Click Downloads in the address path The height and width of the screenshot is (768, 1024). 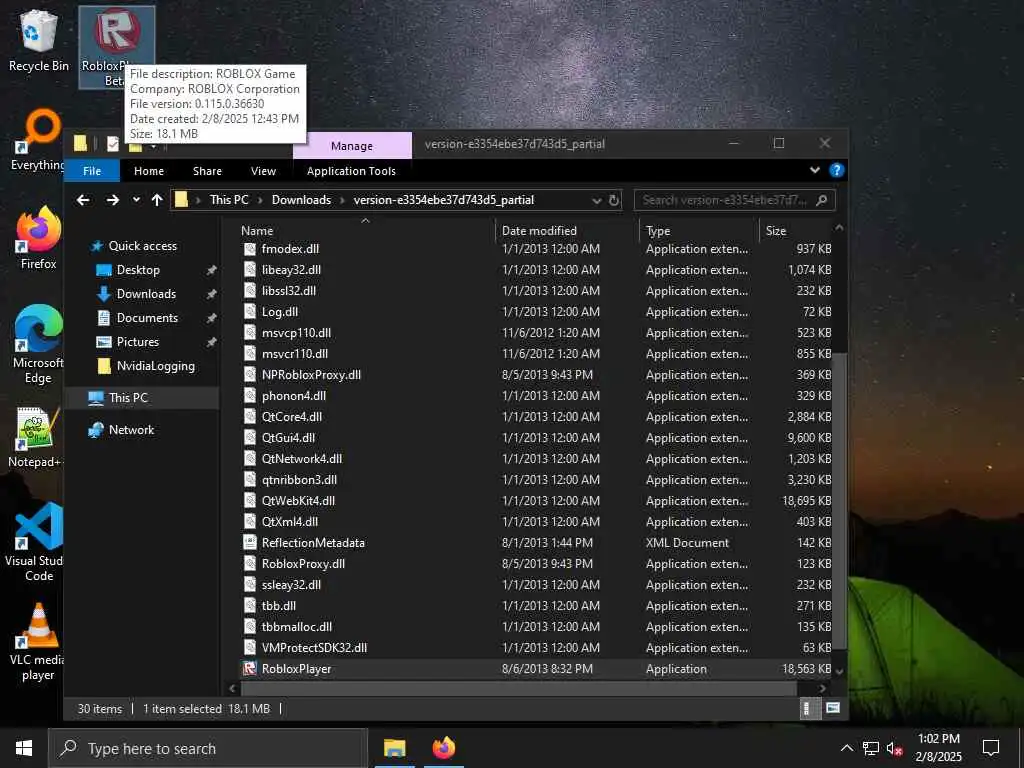click(301, 200)
